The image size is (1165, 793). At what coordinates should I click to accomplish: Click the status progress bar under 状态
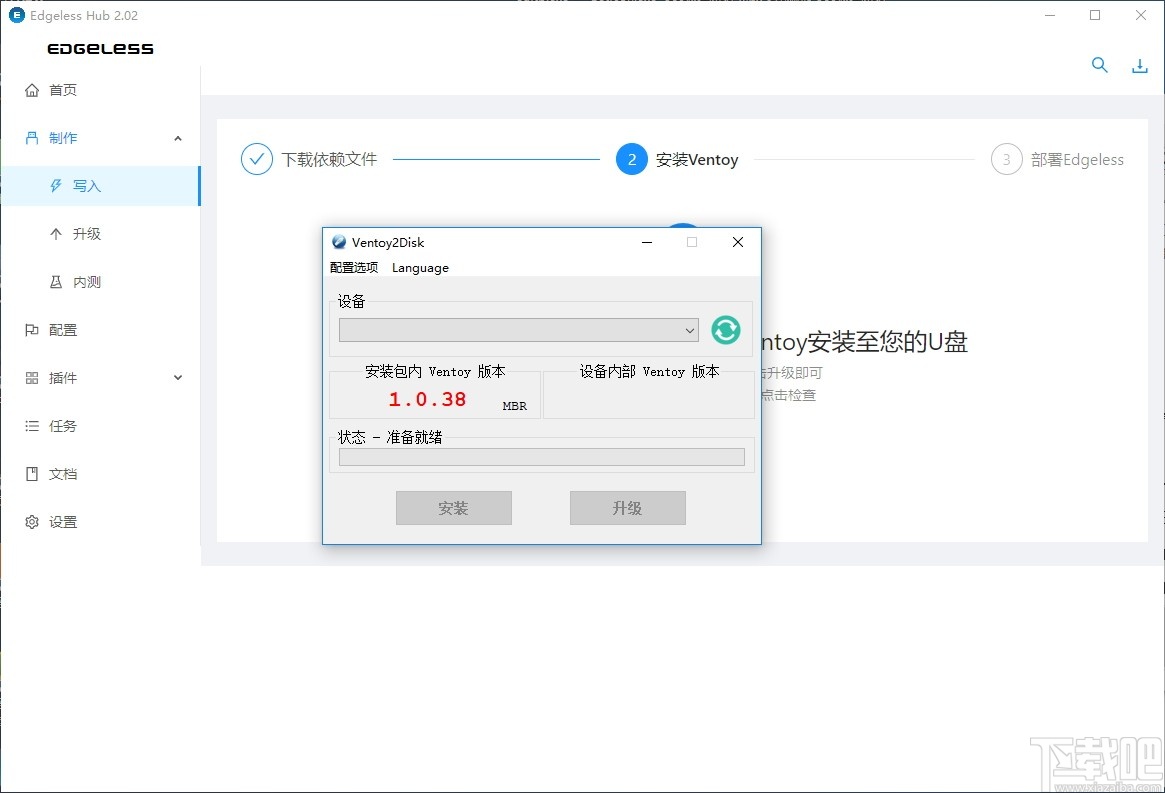(541, 457)
